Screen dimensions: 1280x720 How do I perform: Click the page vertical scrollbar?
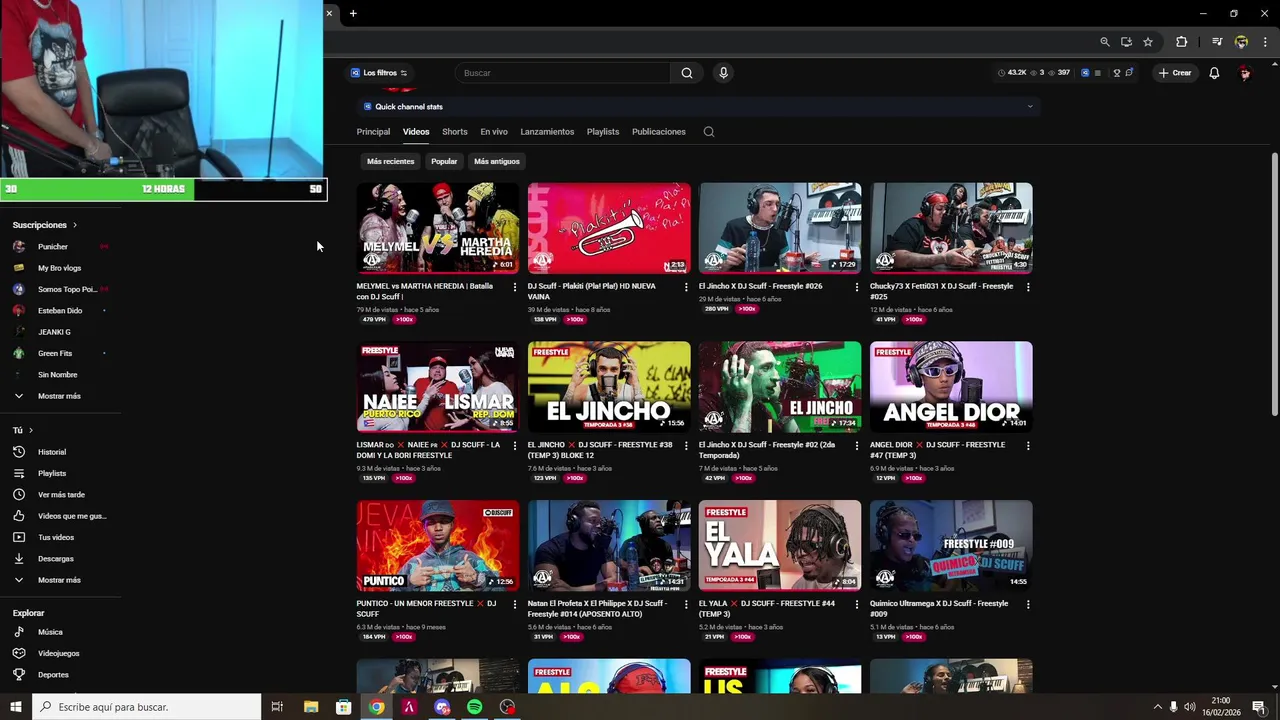(x=1275, y=284)
